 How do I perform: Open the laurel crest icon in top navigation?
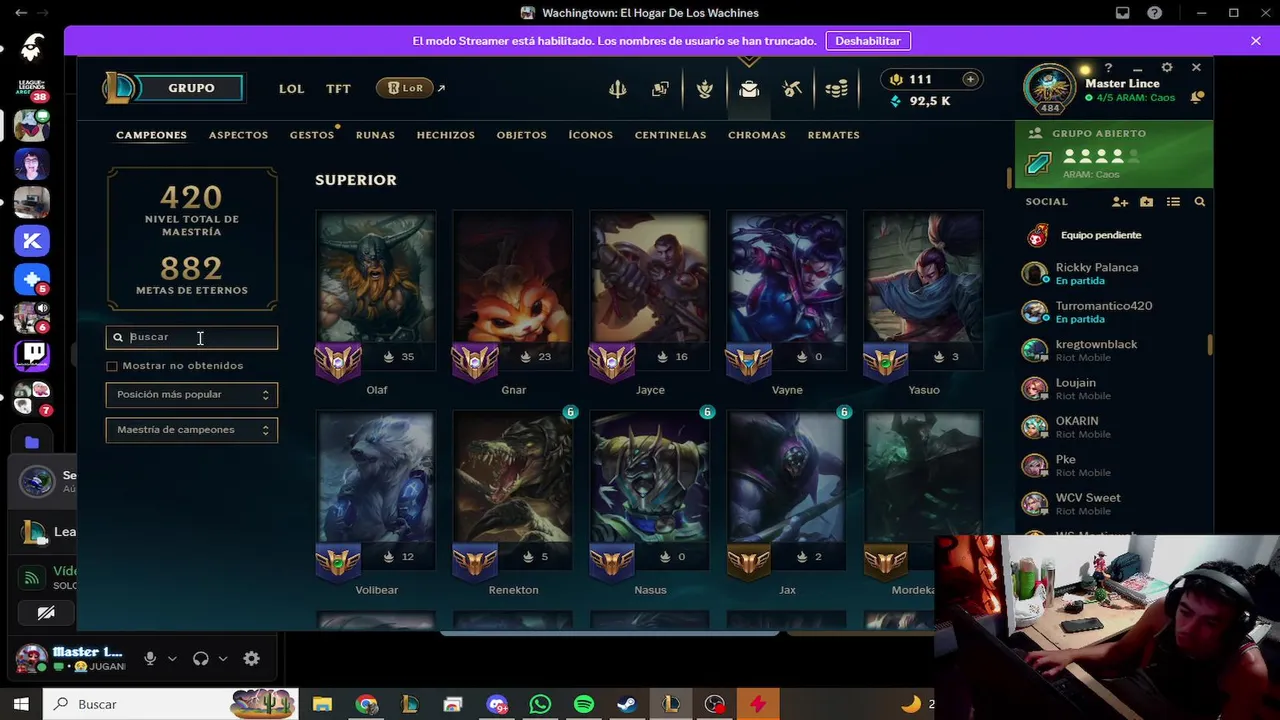tap(705, 89)
